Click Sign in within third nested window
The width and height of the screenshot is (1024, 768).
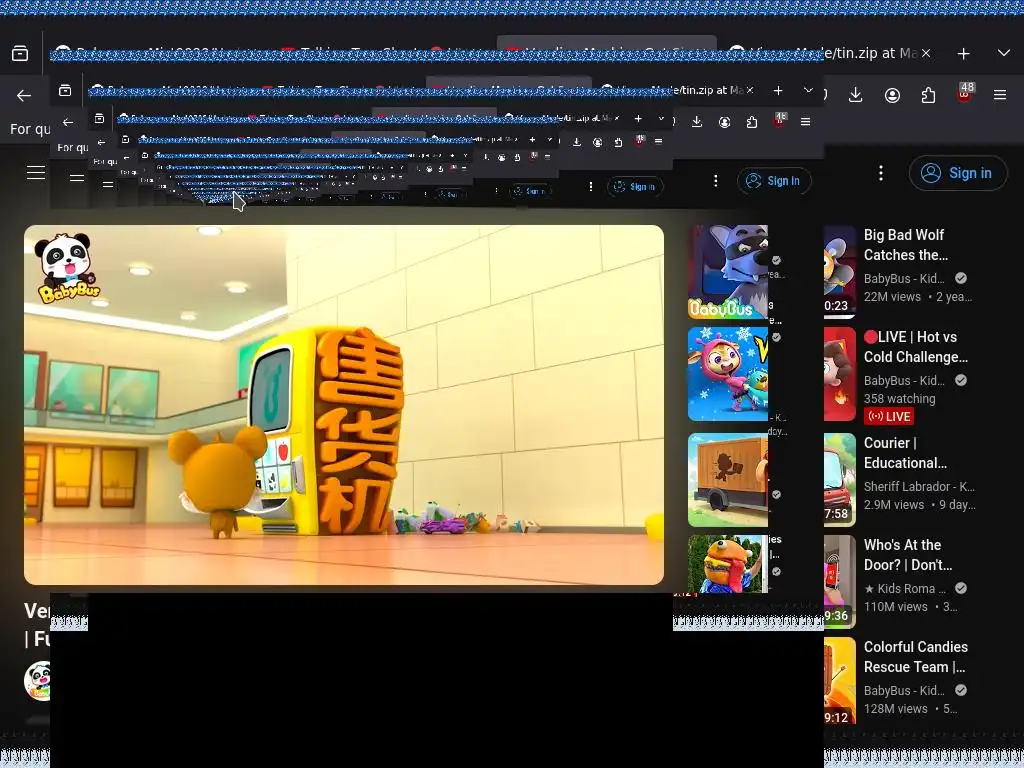(635, 187)
